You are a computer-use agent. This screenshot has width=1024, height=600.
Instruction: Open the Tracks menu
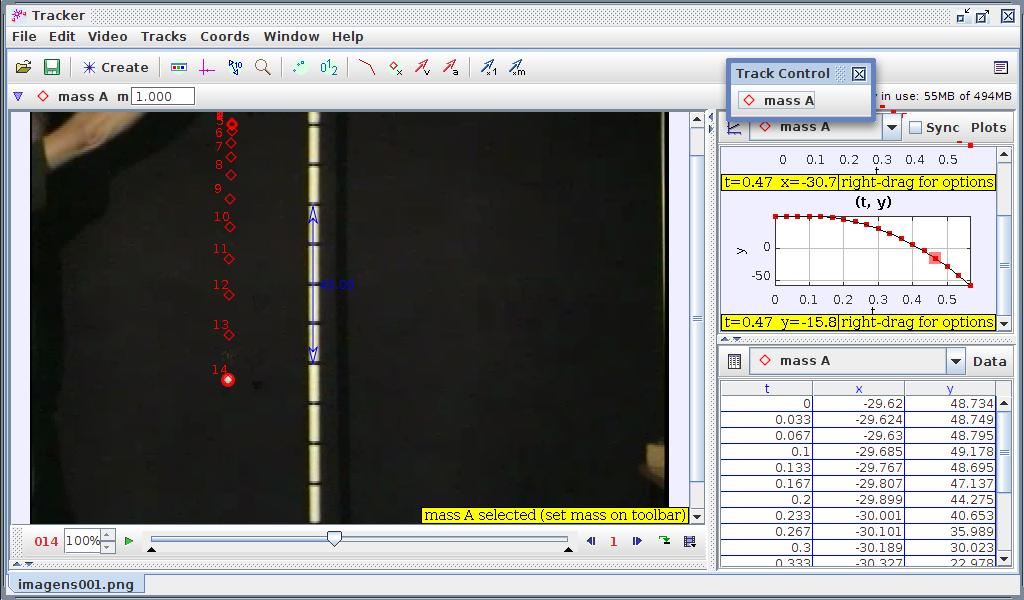[164, 37]
